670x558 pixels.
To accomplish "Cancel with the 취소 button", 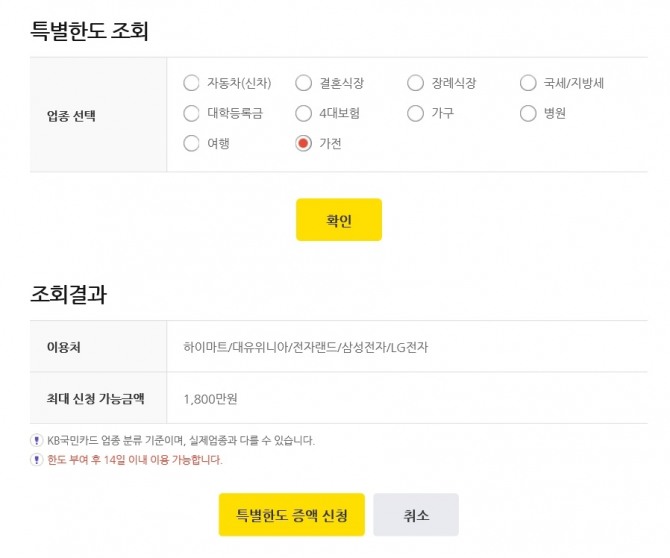I will point(416,515).
